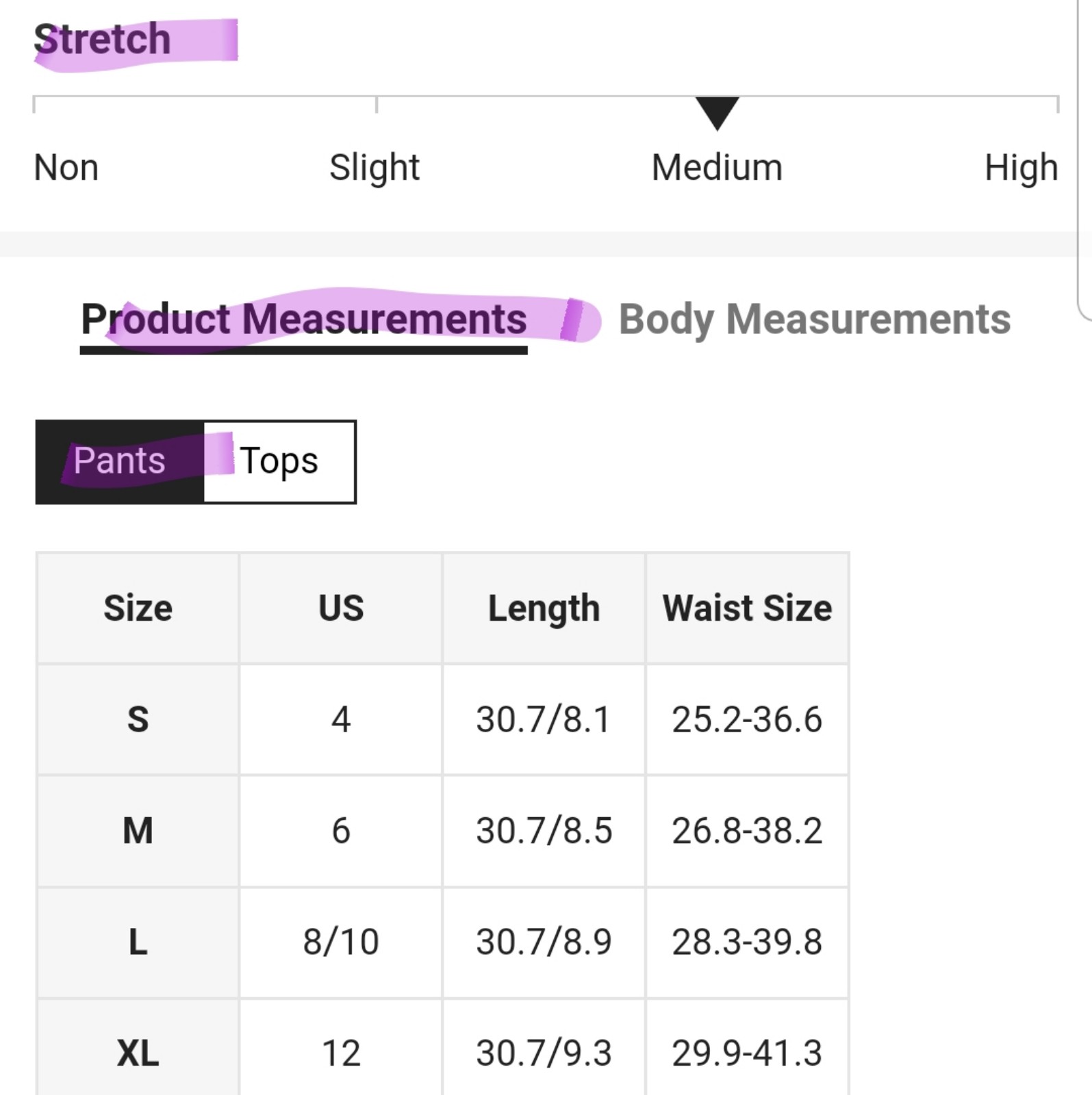
Task: Click the Medium stretch label
Action: [x=717, y=168]
